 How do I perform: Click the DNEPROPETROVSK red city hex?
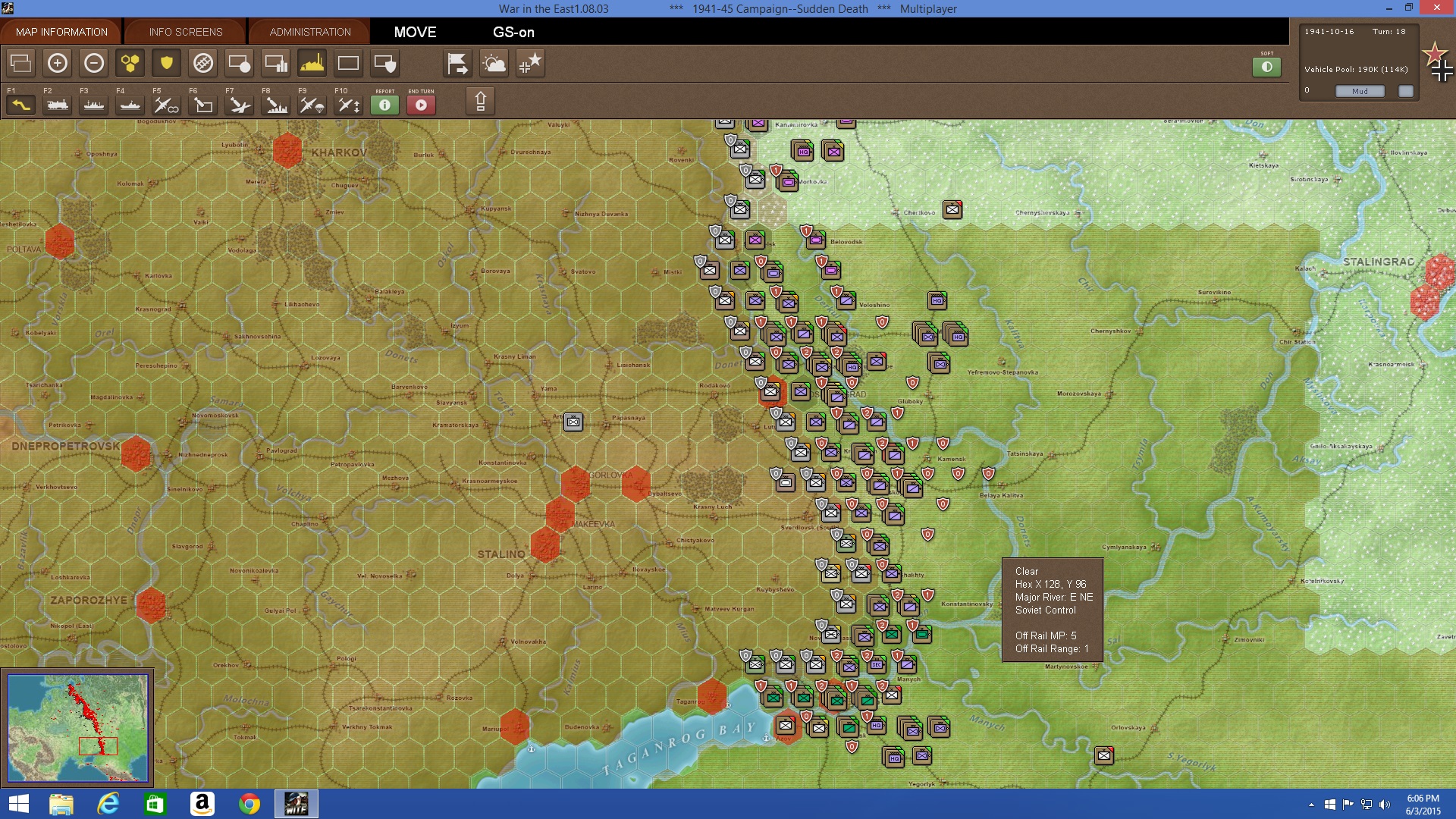(136, 453)
